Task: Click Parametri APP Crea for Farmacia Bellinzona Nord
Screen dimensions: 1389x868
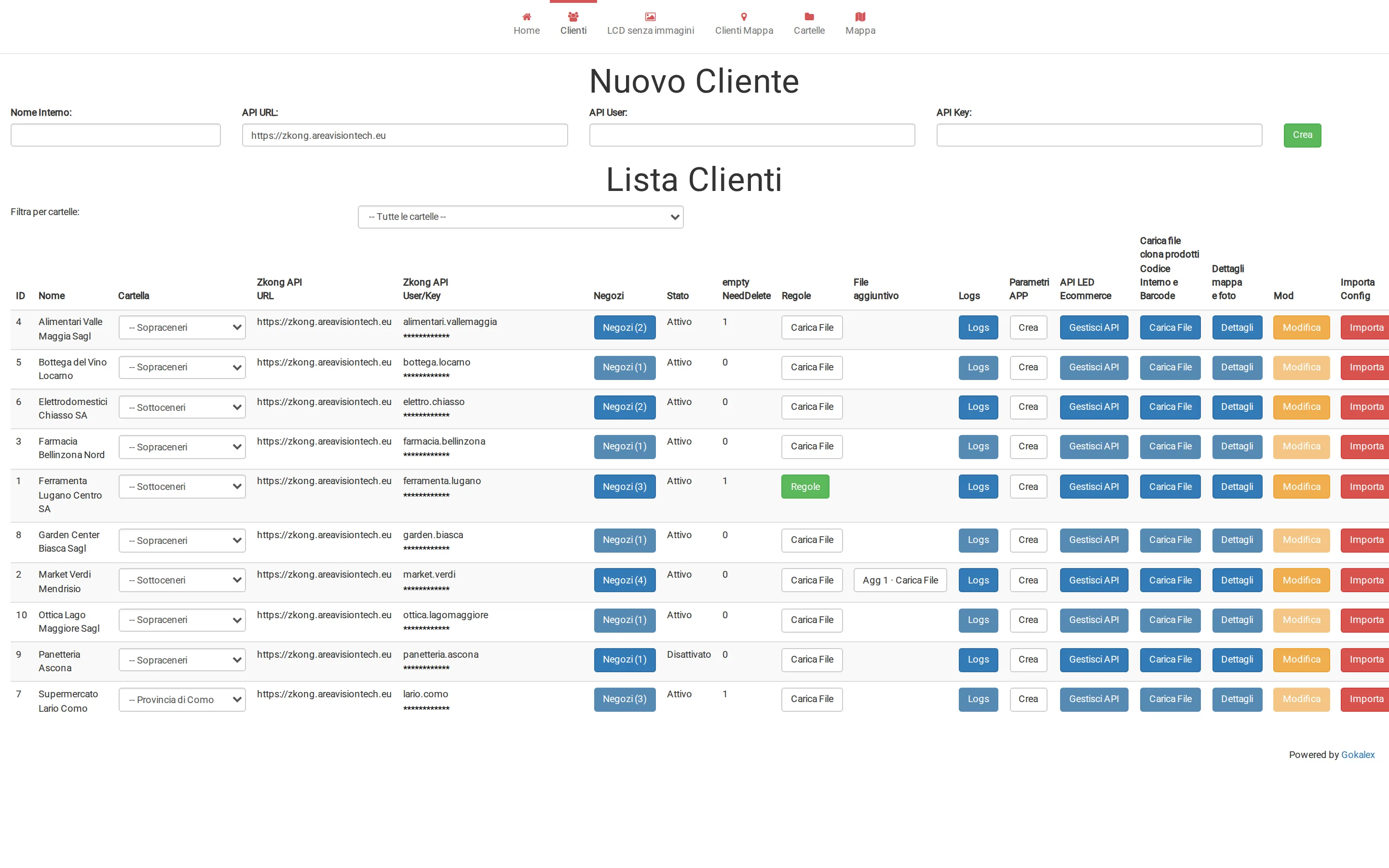Action: [1028, 447]
